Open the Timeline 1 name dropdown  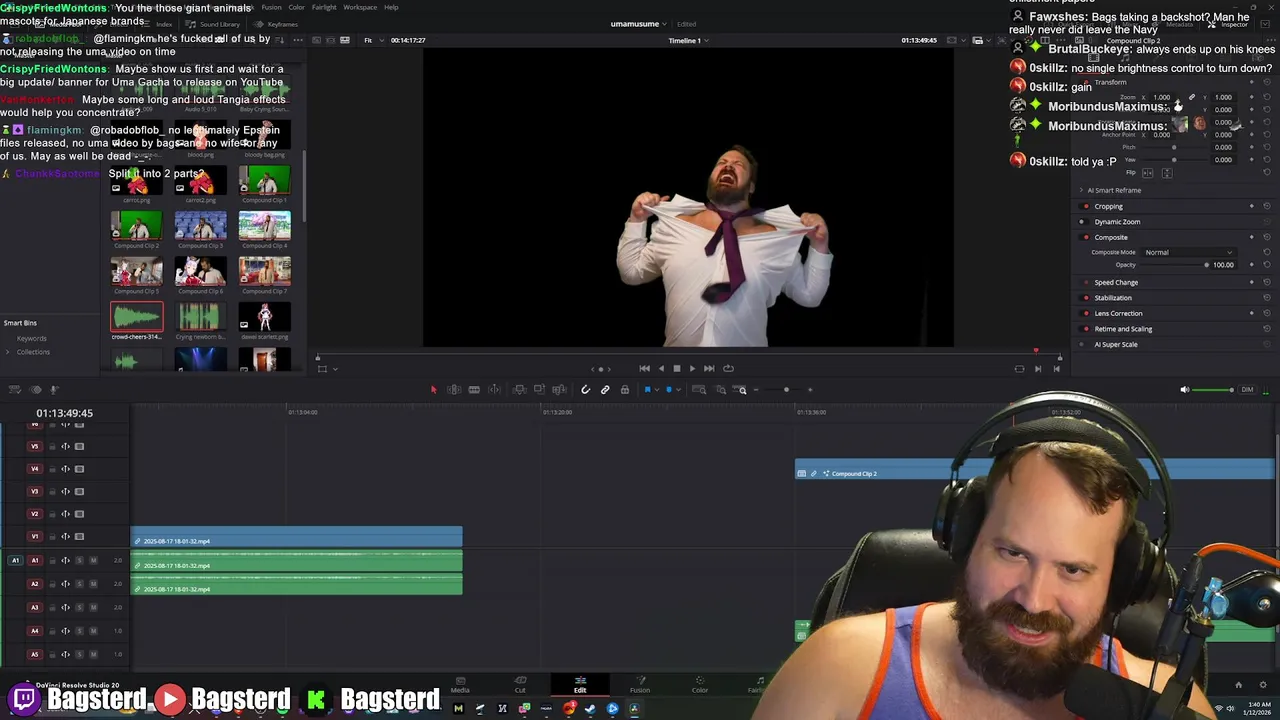point(688,41)
